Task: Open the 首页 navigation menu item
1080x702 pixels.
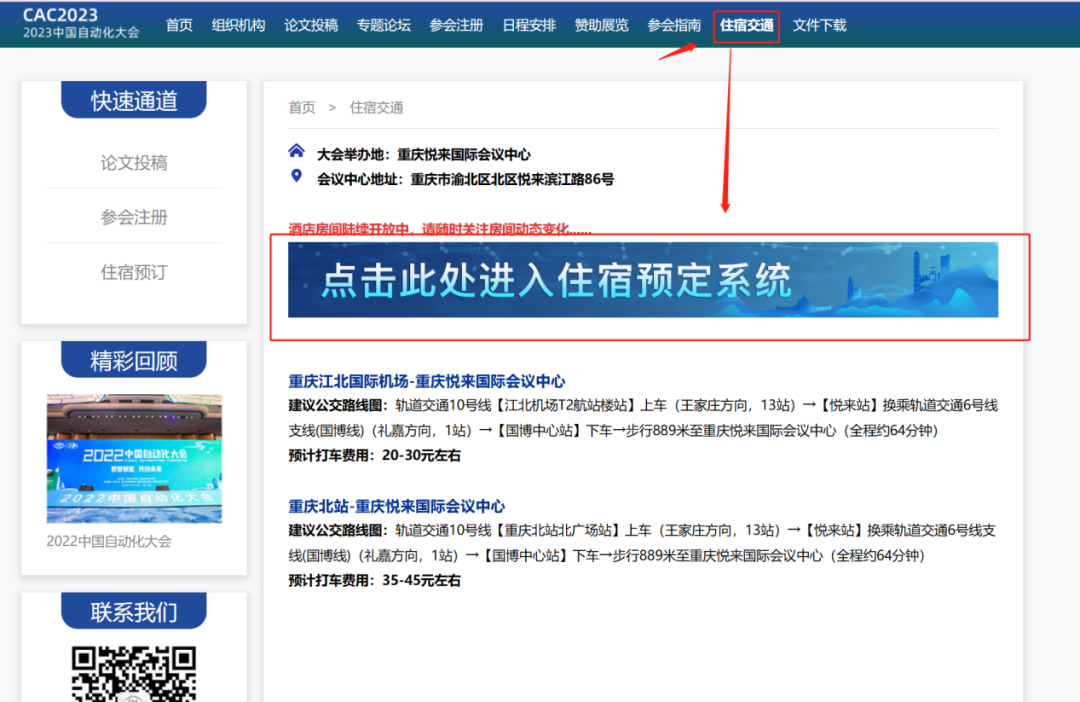Action: [x=179, y=26]
